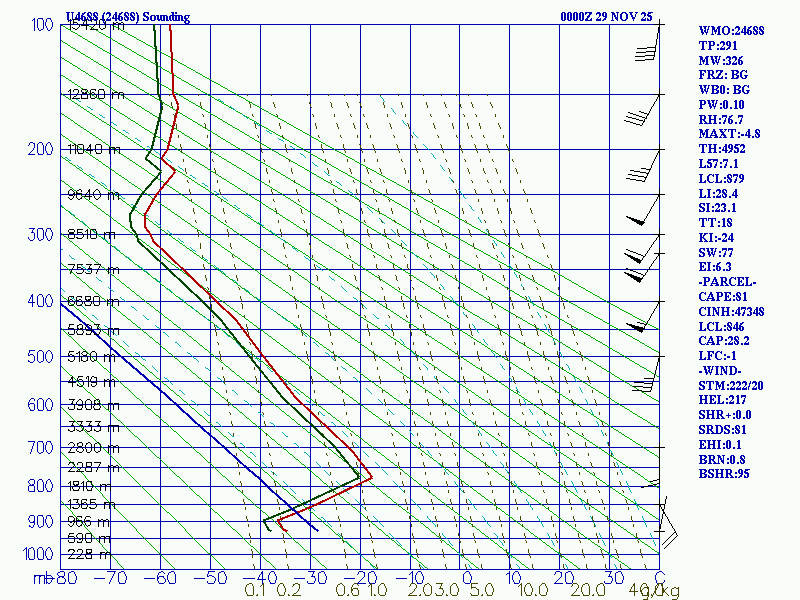Click the '1000' pressure level label
This screenshot has height=600, width=800.
[38, 554]
